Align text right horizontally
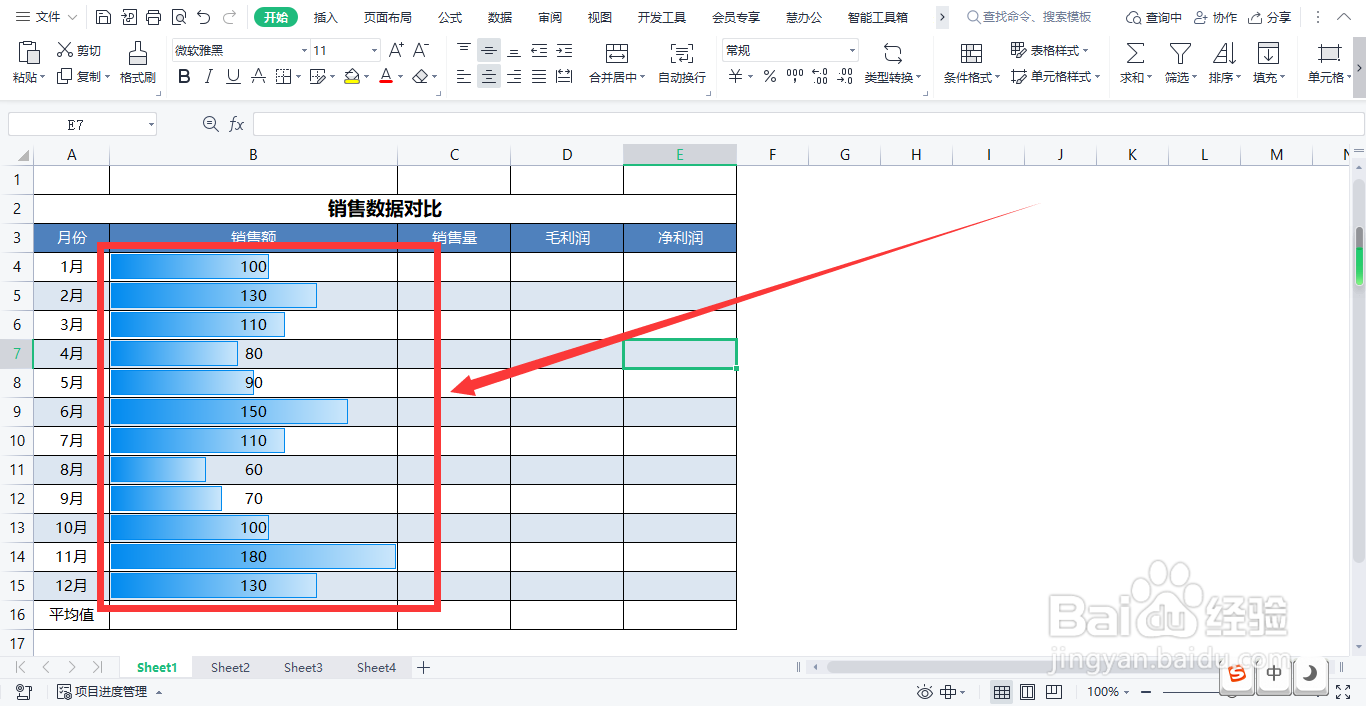 pos(514,76)
